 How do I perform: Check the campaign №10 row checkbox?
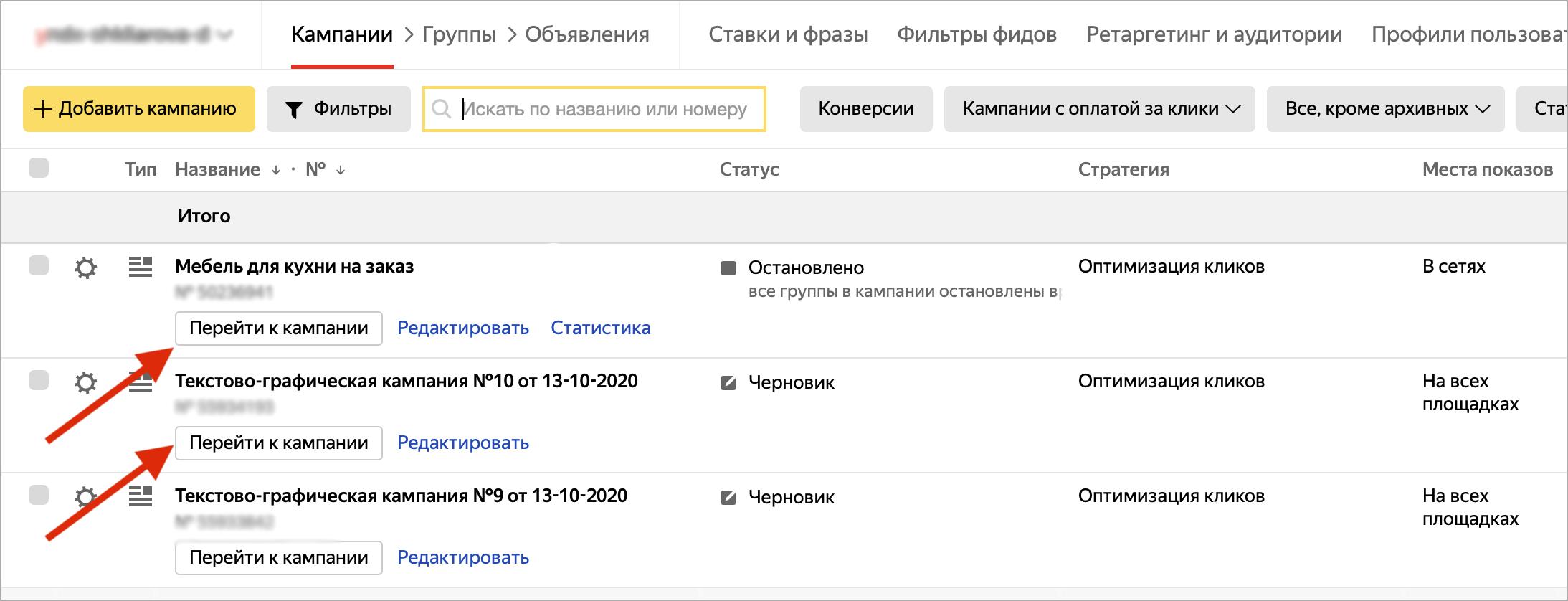[39, 380]
